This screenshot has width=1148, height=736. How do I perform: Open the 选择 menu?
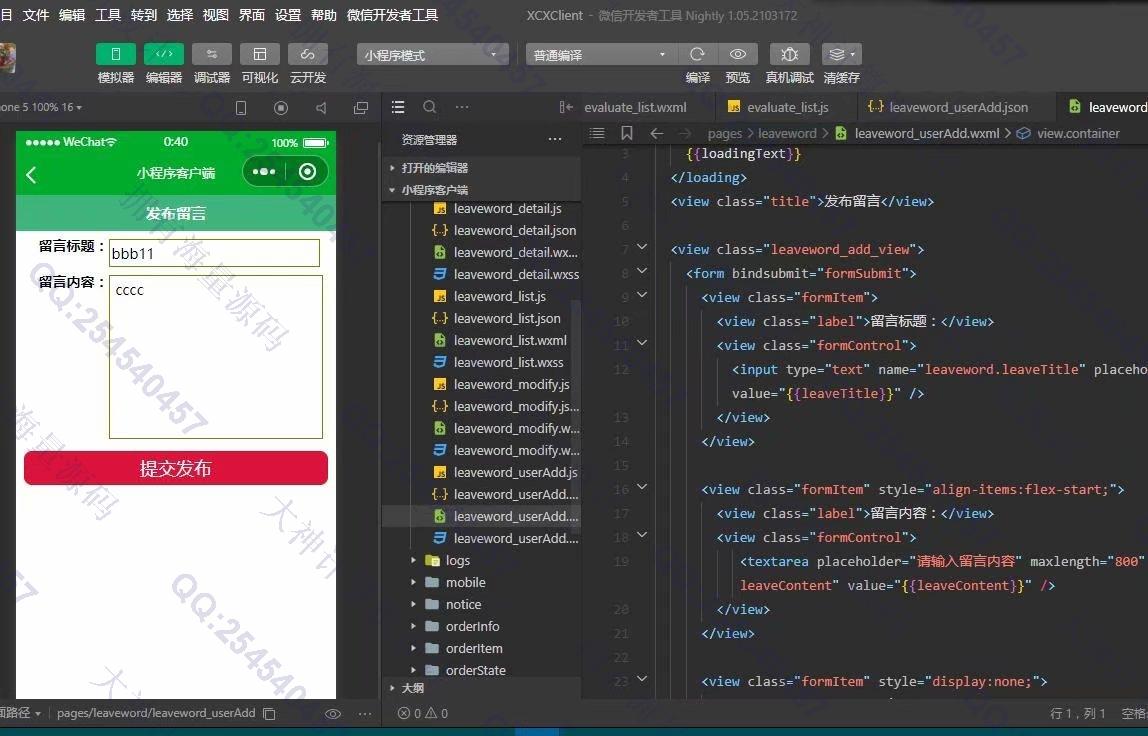coord(179,15)
